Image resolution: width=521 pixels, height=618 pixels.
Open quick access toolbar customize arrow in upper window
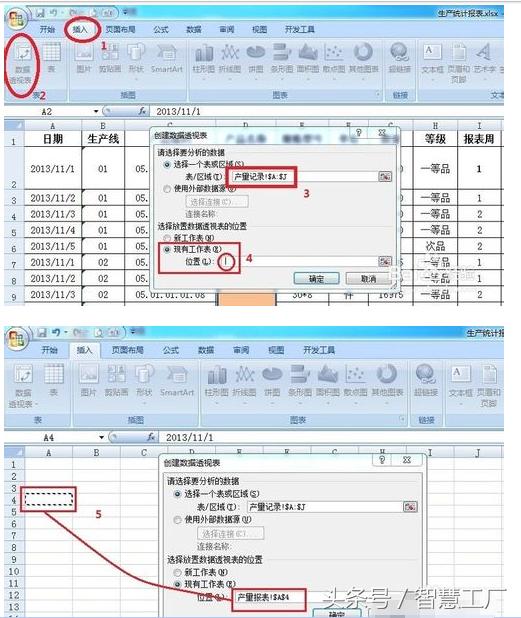tap(125, 12)
